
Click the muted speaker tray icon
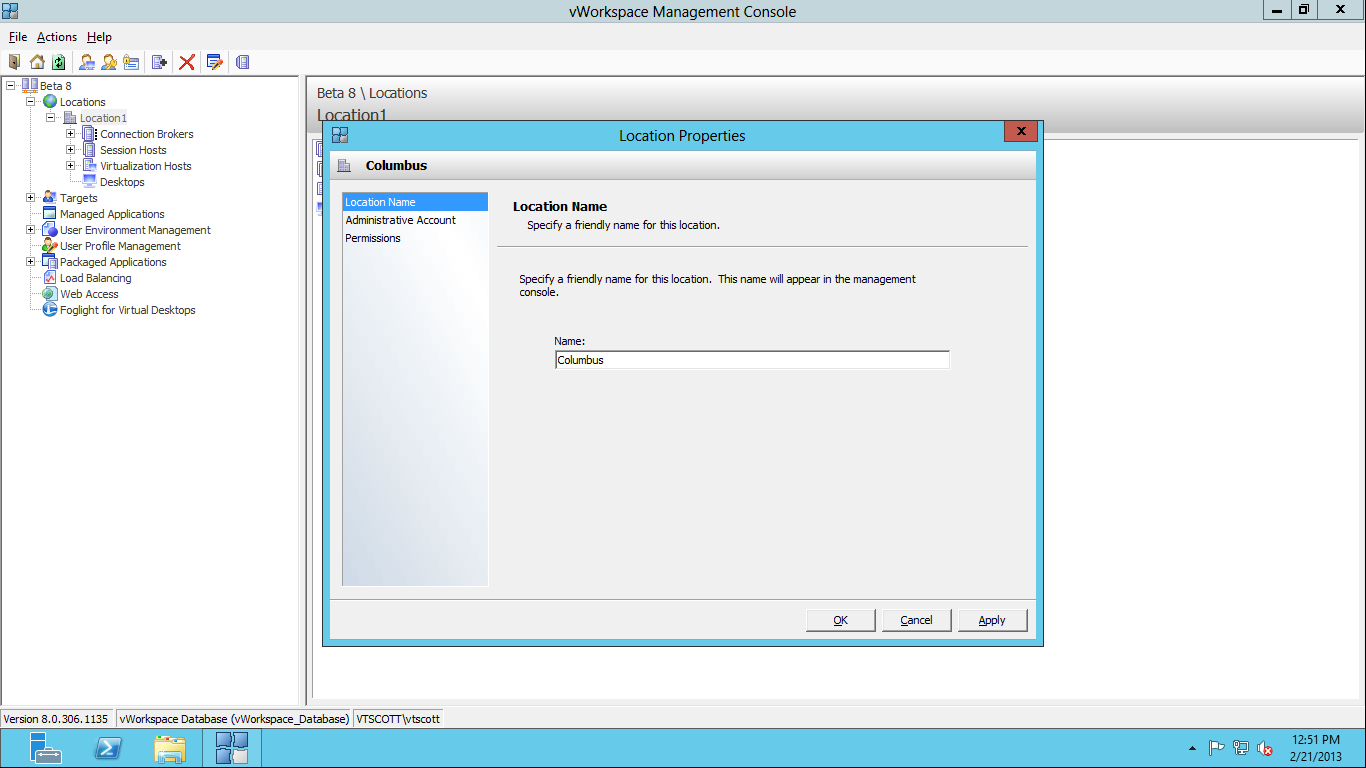(x=1265, y=748)
